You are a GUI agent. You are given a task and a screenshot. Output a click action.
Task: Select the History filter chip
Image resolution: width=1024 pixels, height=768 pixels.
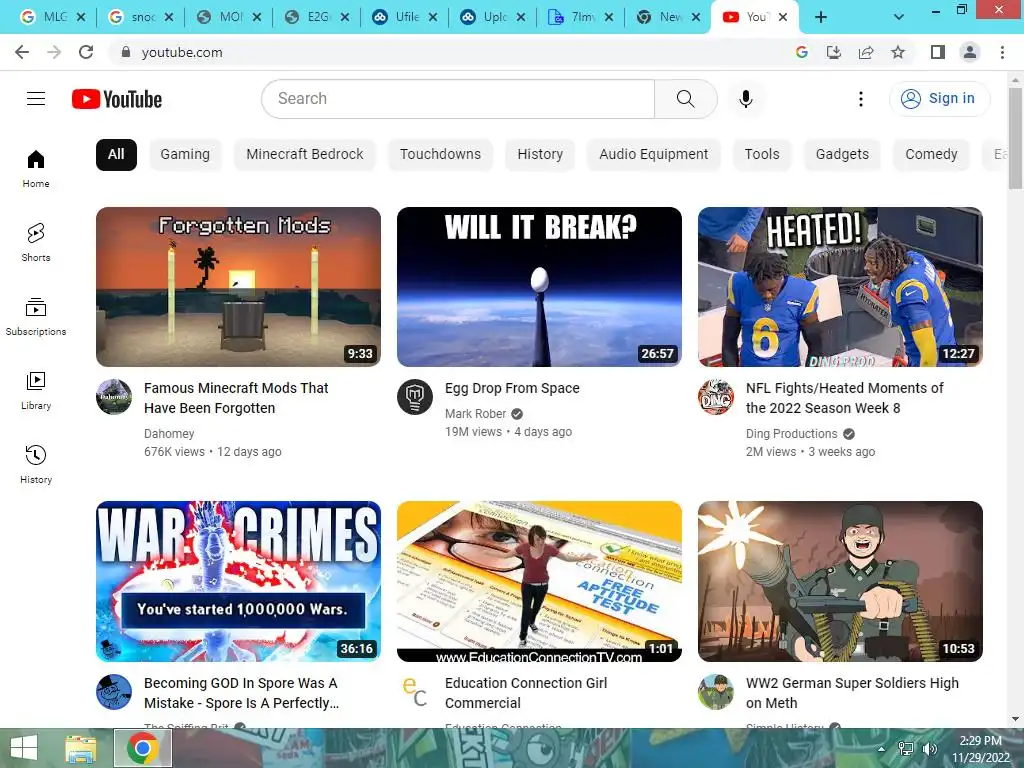click(x=540, y=154)
